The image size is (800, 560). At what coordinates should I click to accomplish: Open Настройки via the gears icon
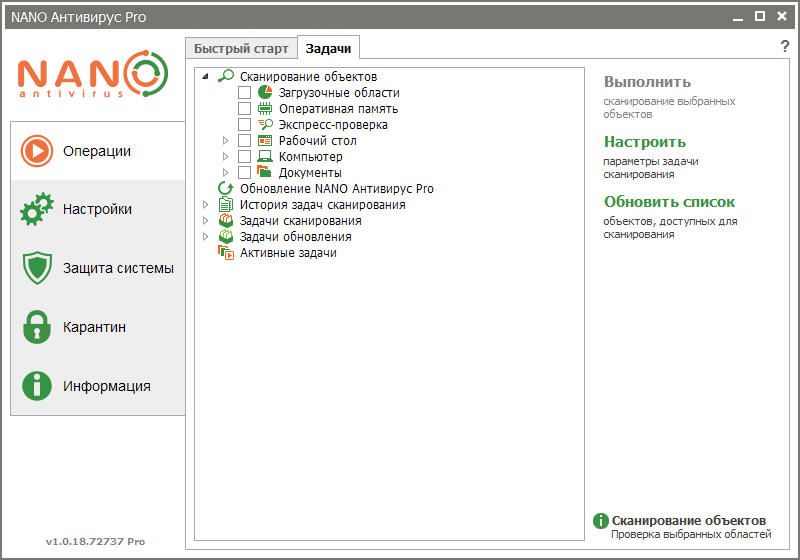pyautogui.click(x=37, y=210)
